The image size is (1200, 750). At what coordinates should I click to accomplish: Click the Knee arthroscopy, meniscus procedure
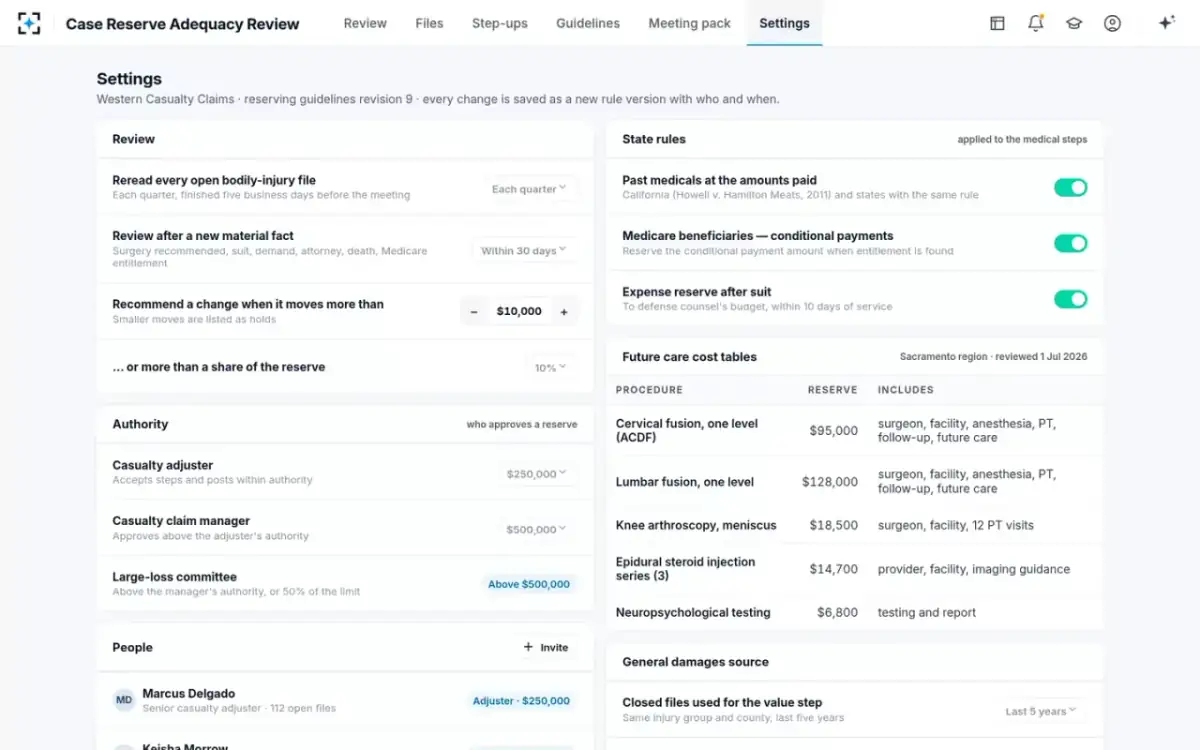point(696,525)
